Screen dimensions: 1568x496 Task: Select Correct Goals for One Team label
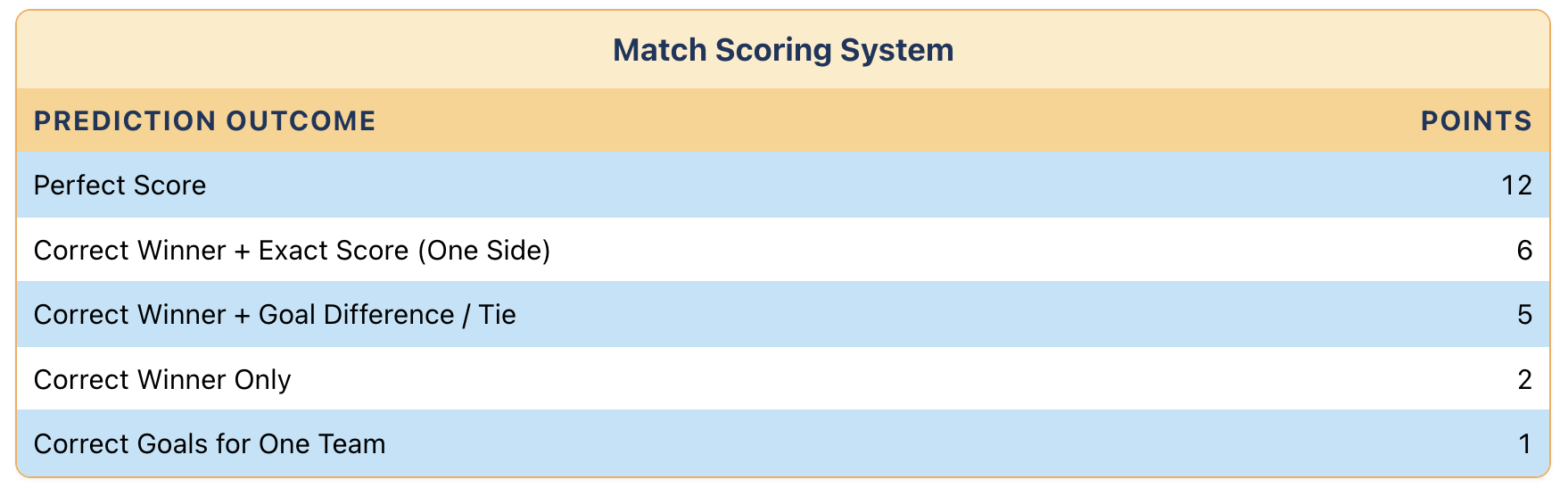tap(210, 444)
